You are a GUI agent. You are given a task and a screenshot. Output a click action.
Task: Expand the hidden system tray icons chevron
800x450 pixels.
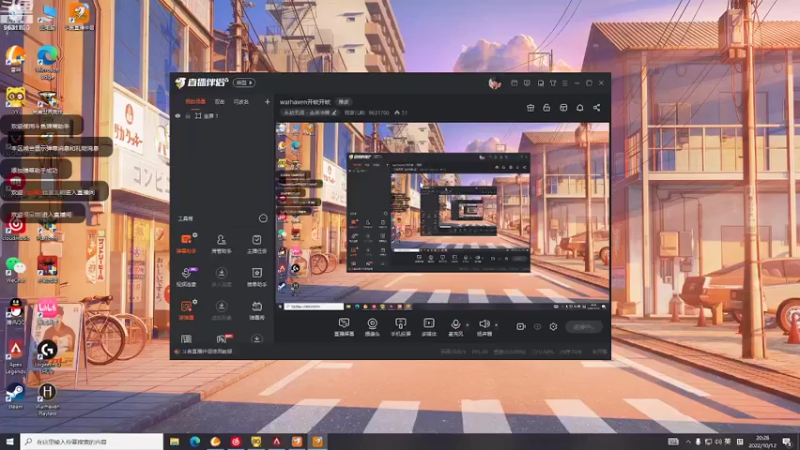[x=688, y=441]
